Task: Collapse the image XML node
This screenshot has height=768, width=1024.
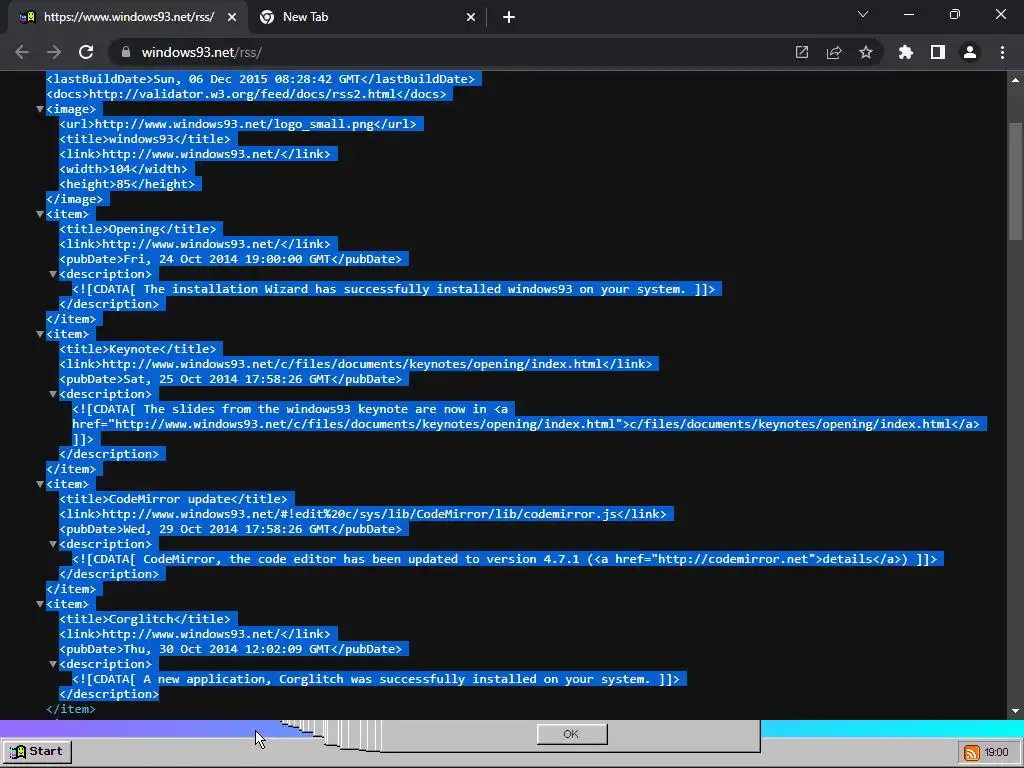Action: pyautogui.click(x=40, y=109)
